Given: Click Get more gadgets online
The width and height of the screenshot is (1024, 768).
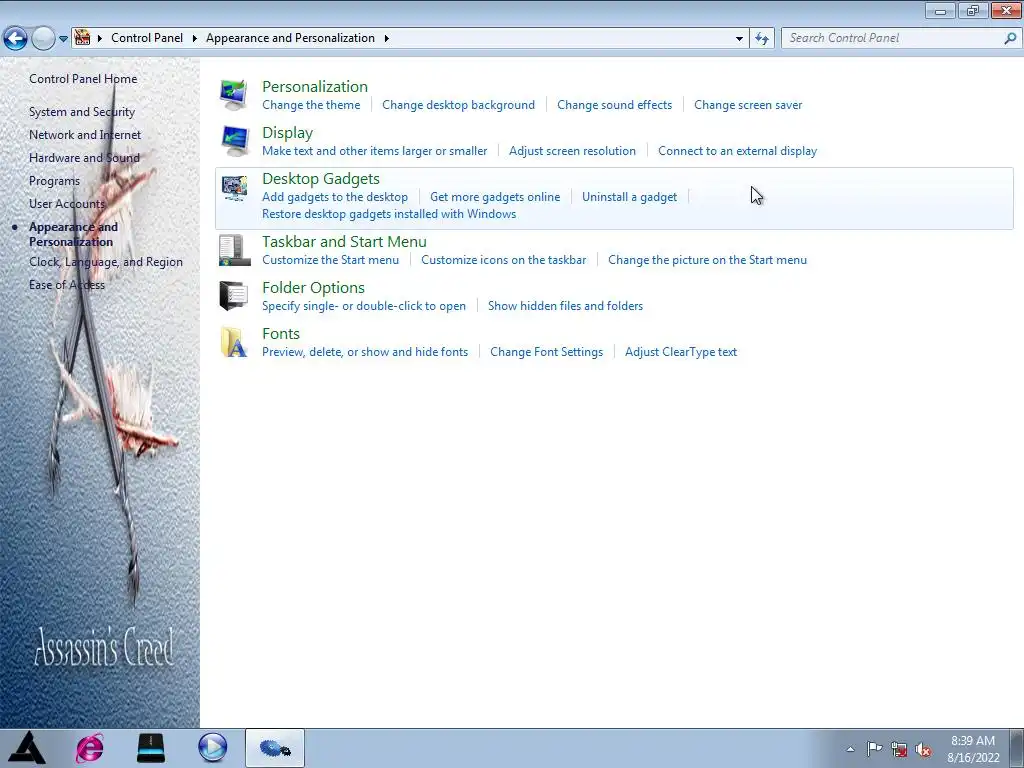Looking at the screenshot, I should (x=495, y=197).
